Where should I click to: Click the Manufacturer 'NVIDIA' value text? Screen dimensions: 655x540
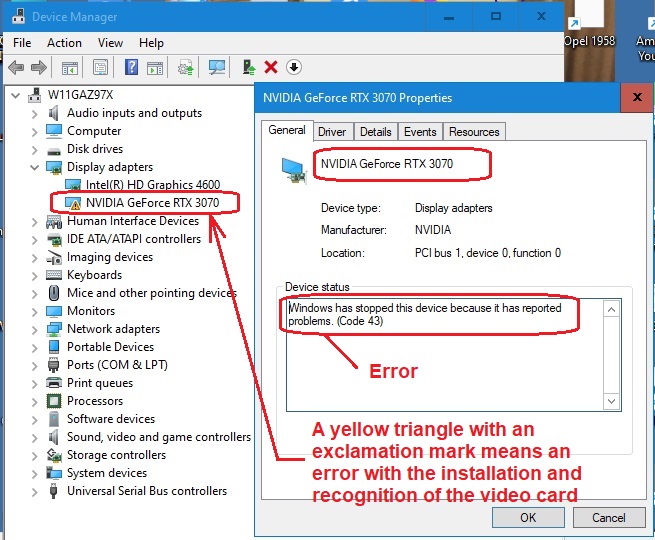[x=433, y=230]
